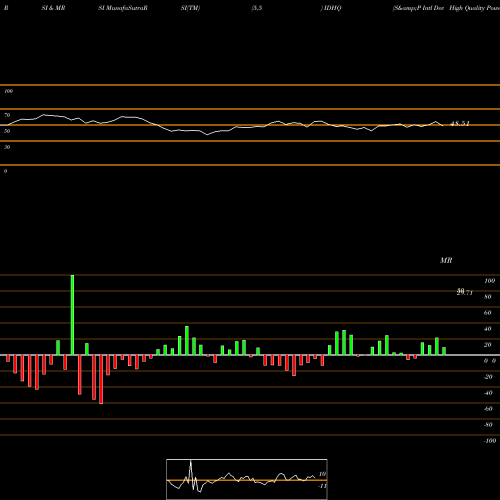500x500 pixels.
Task: Click the MR axis label -80
Action: (x=488, y=425)
